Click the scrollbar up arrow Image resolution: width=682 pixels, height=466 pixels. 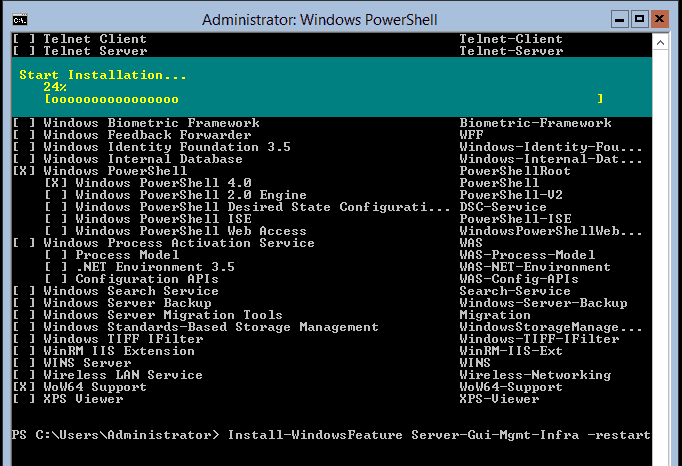click(660, 42)
